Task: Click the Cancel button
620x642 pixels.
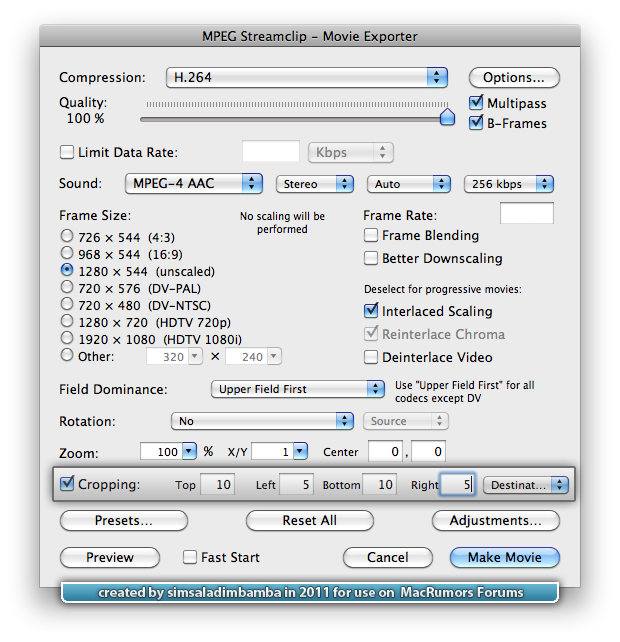Action: point(388,557)
